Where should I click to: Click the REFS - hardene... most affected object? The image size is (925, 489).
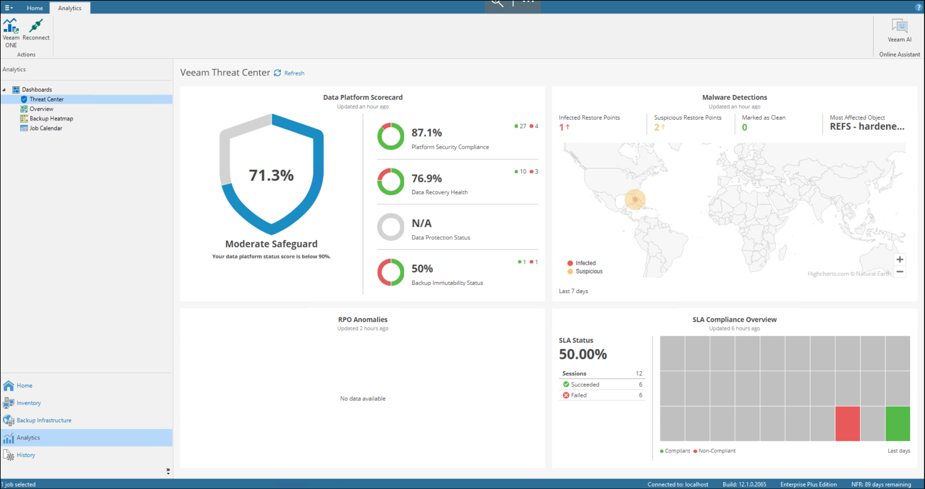[867, 127]
